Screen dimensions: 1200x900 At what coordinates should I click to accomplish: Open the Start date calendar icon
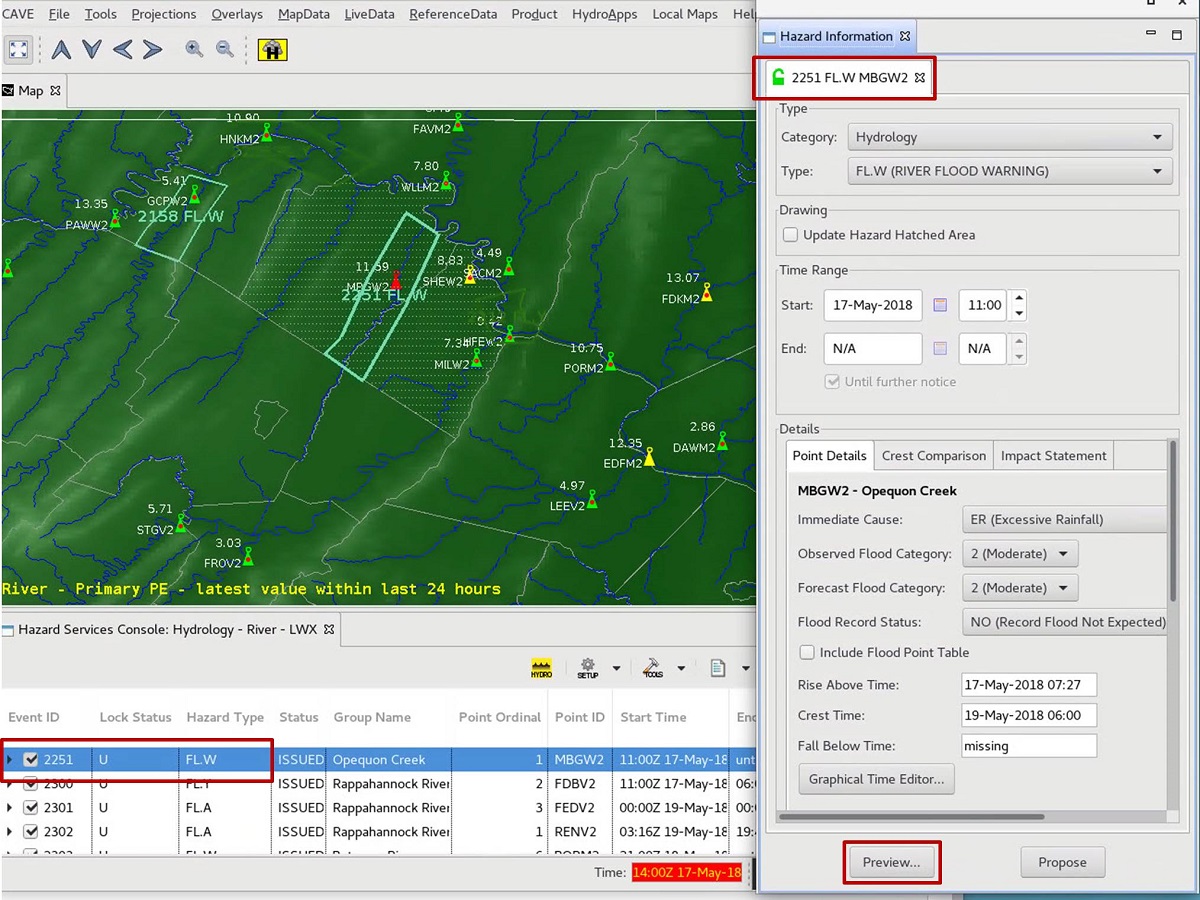(x=940, y=305)
